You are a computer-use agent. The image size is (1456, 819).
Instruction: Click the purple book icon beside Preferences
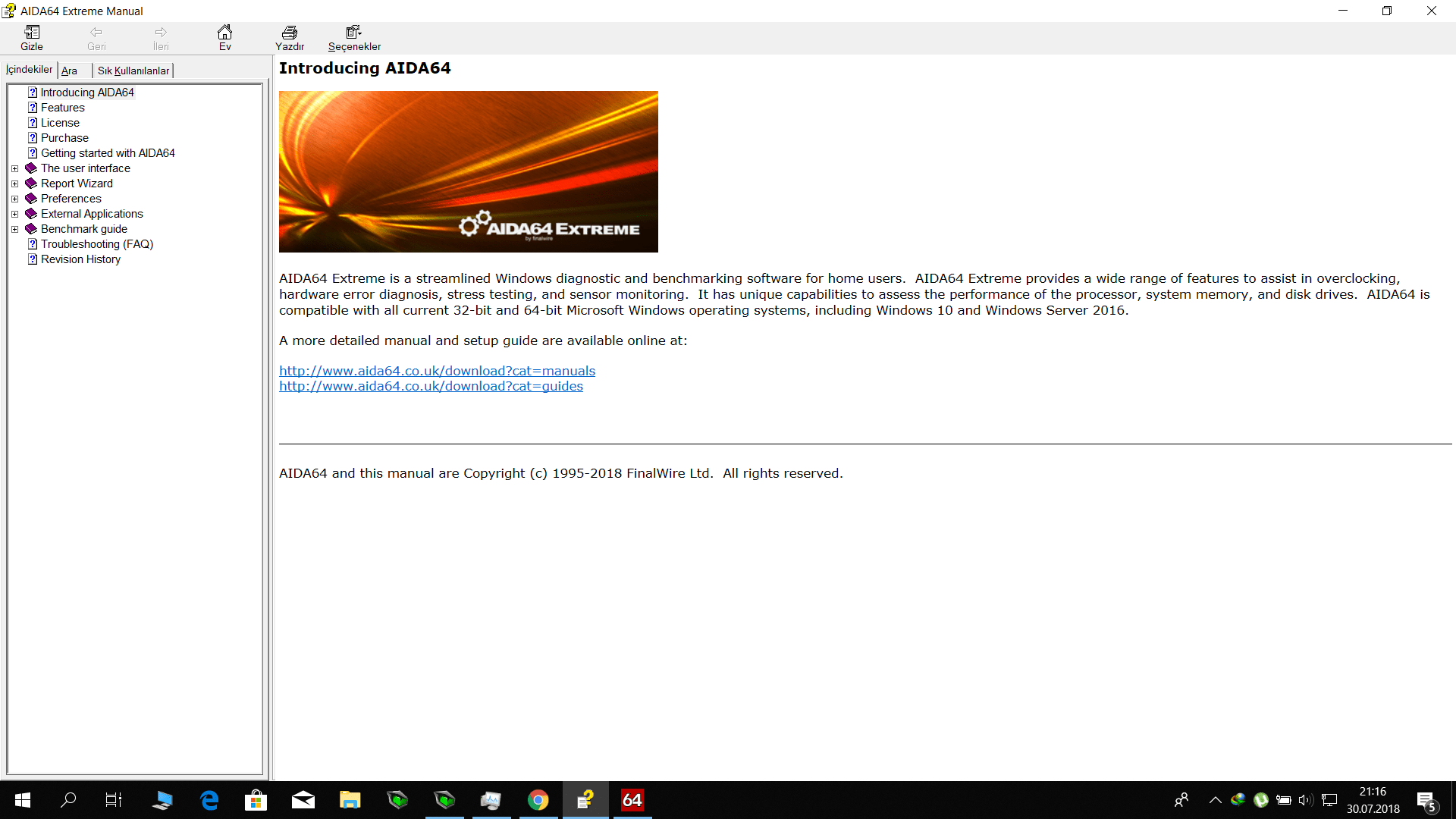coord(31,199)
